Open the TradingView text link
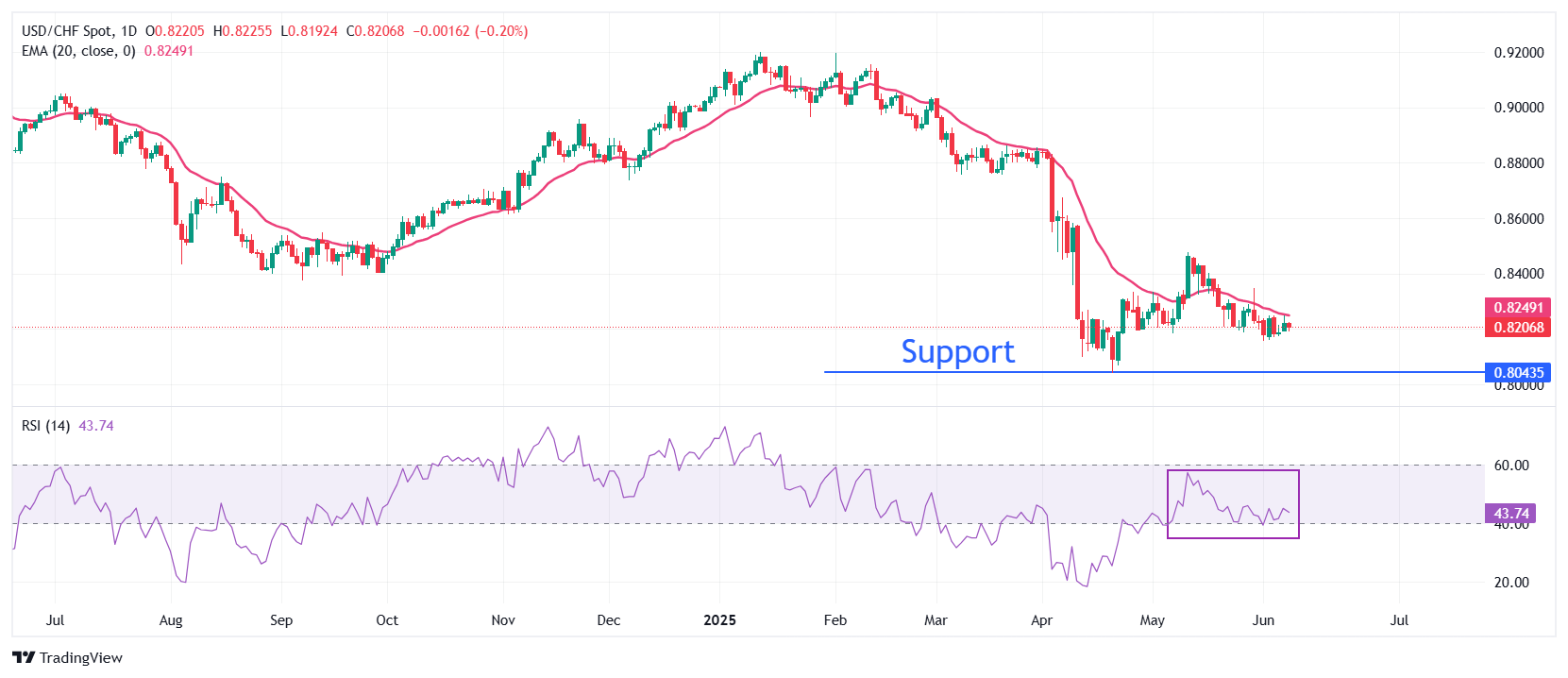 [81, 658]
